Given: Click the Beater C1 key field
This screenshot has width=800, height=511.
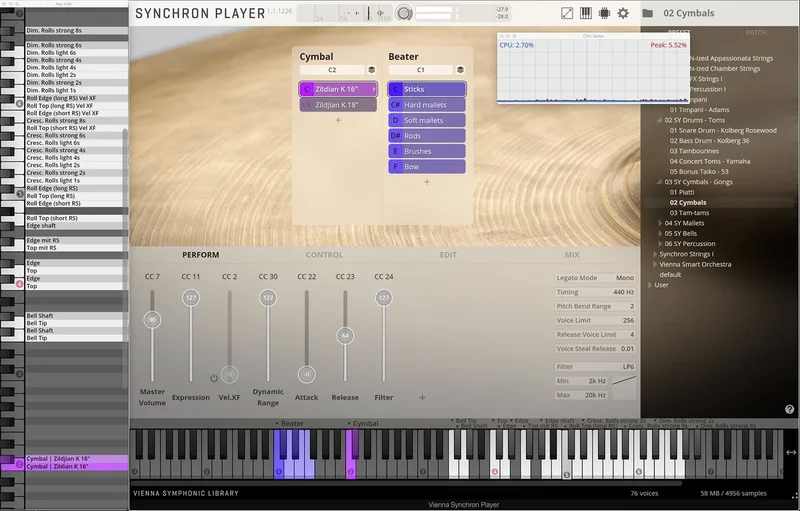Looking at the screenshot, I should [420, 70].
